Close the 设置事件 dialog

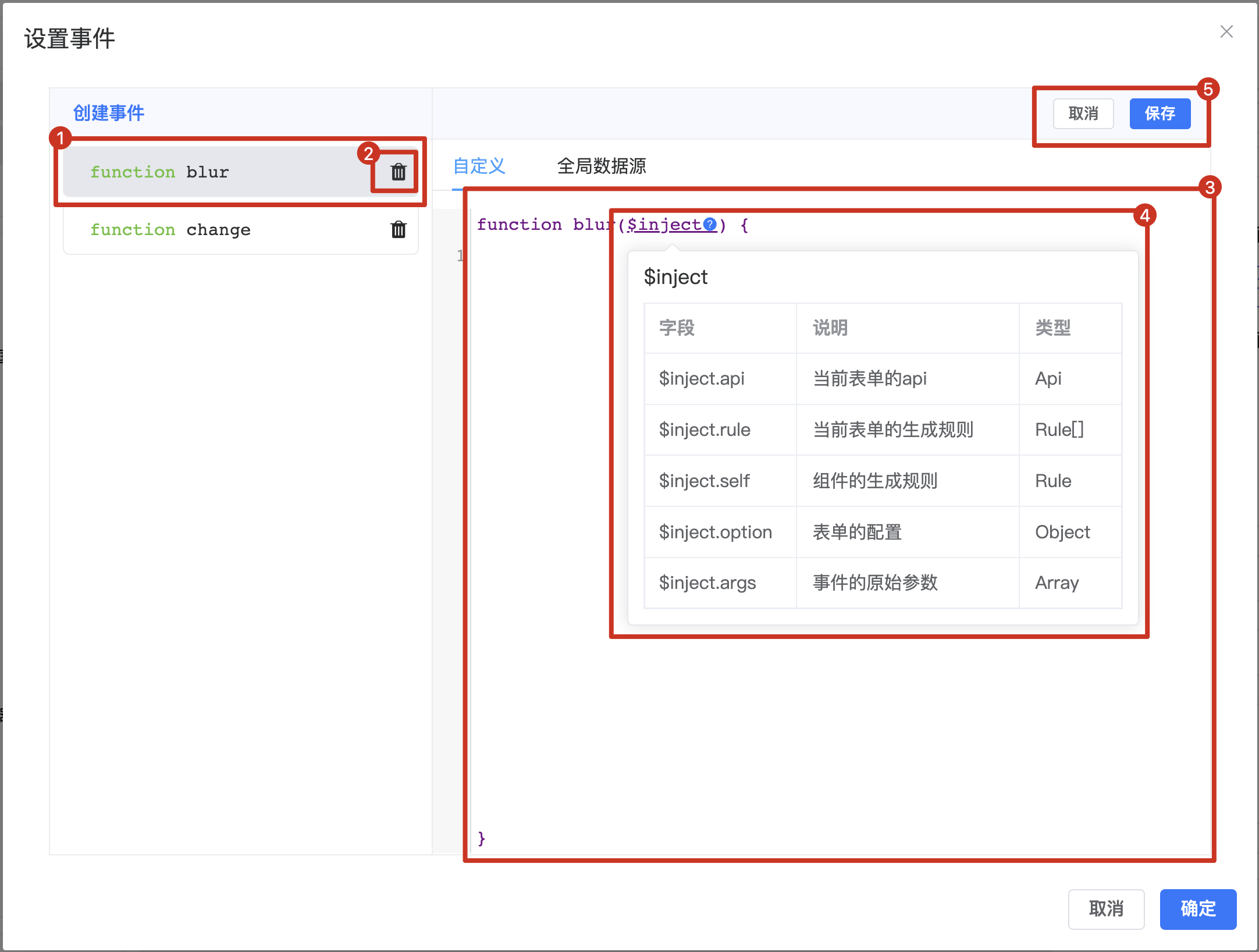pos(1226,31)
